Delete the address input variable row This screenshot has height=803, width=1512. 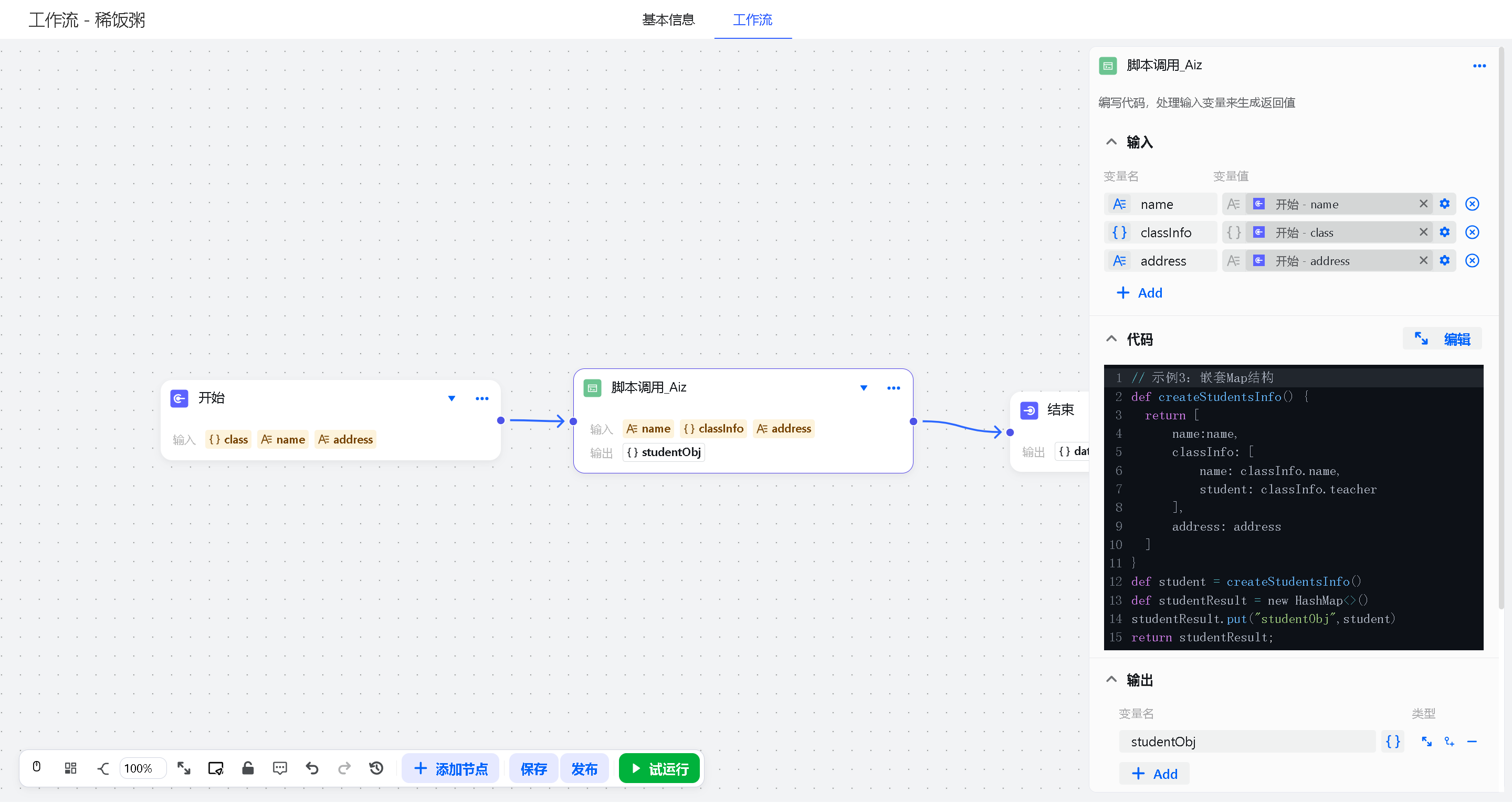[x=1472, y=261]
